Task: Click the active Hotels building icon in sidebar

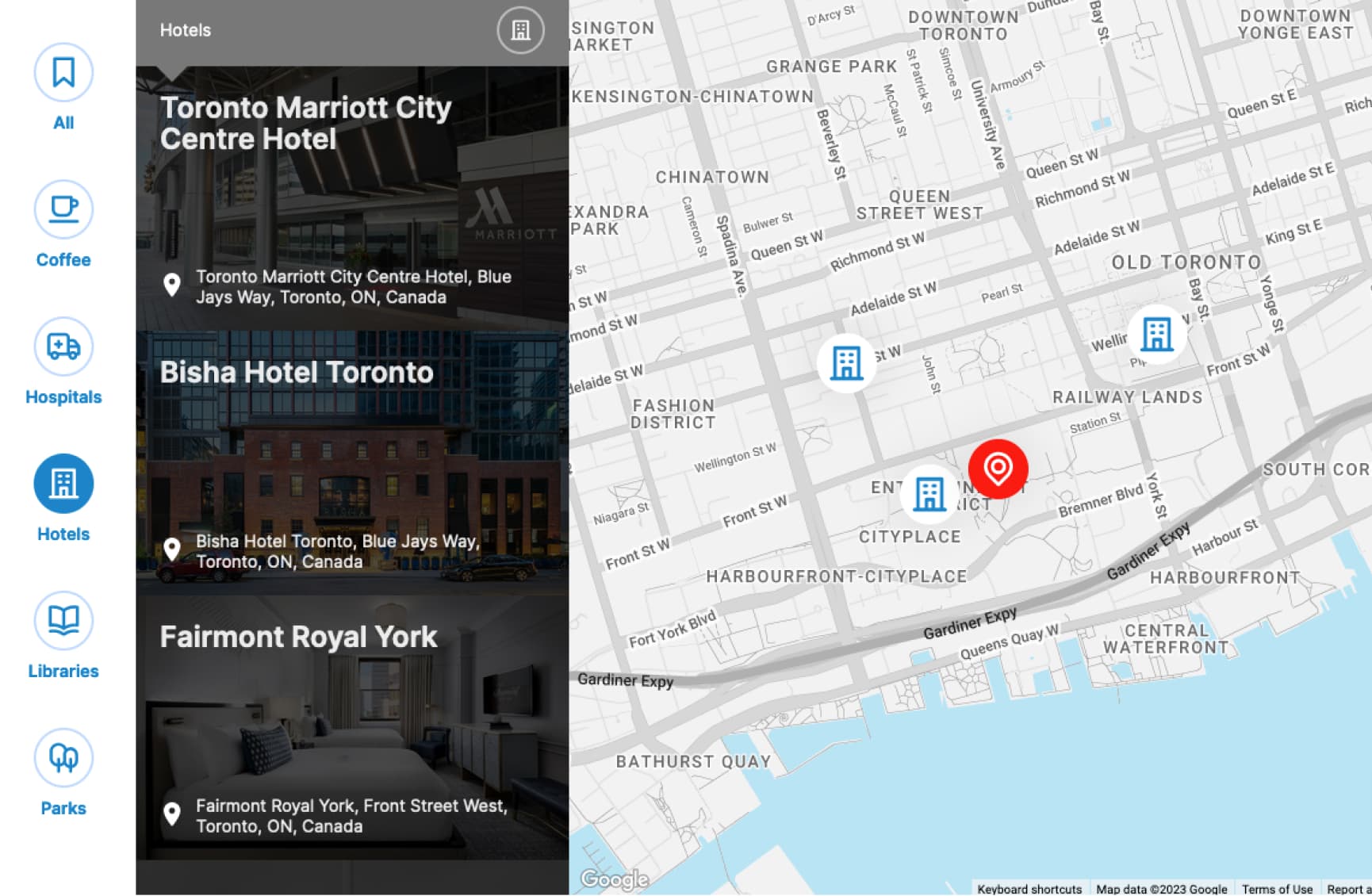Action: pyautogui.click(x=63, y=484)
